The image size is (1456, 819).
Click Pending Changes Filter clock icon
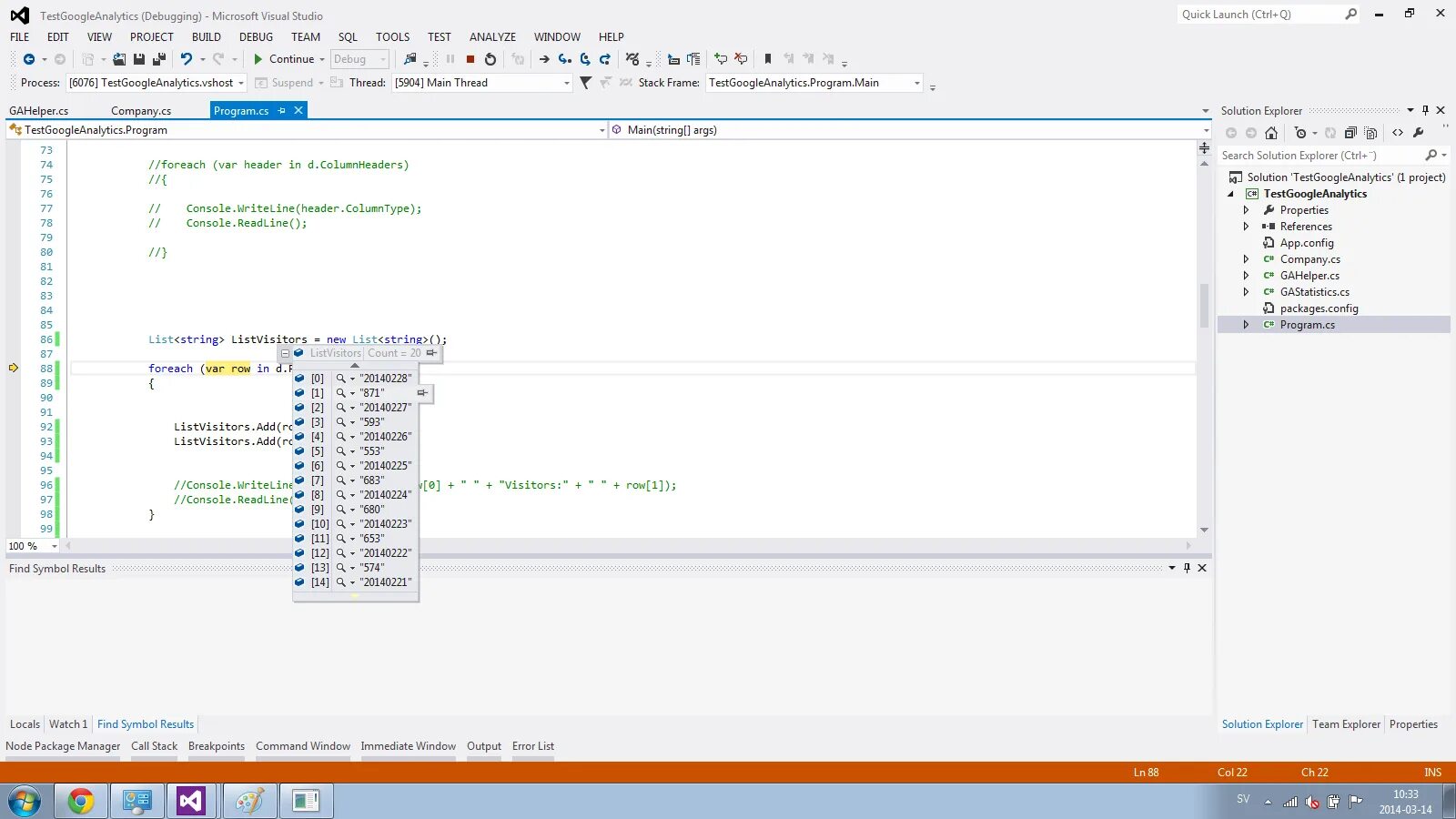tap(1300, 133)
